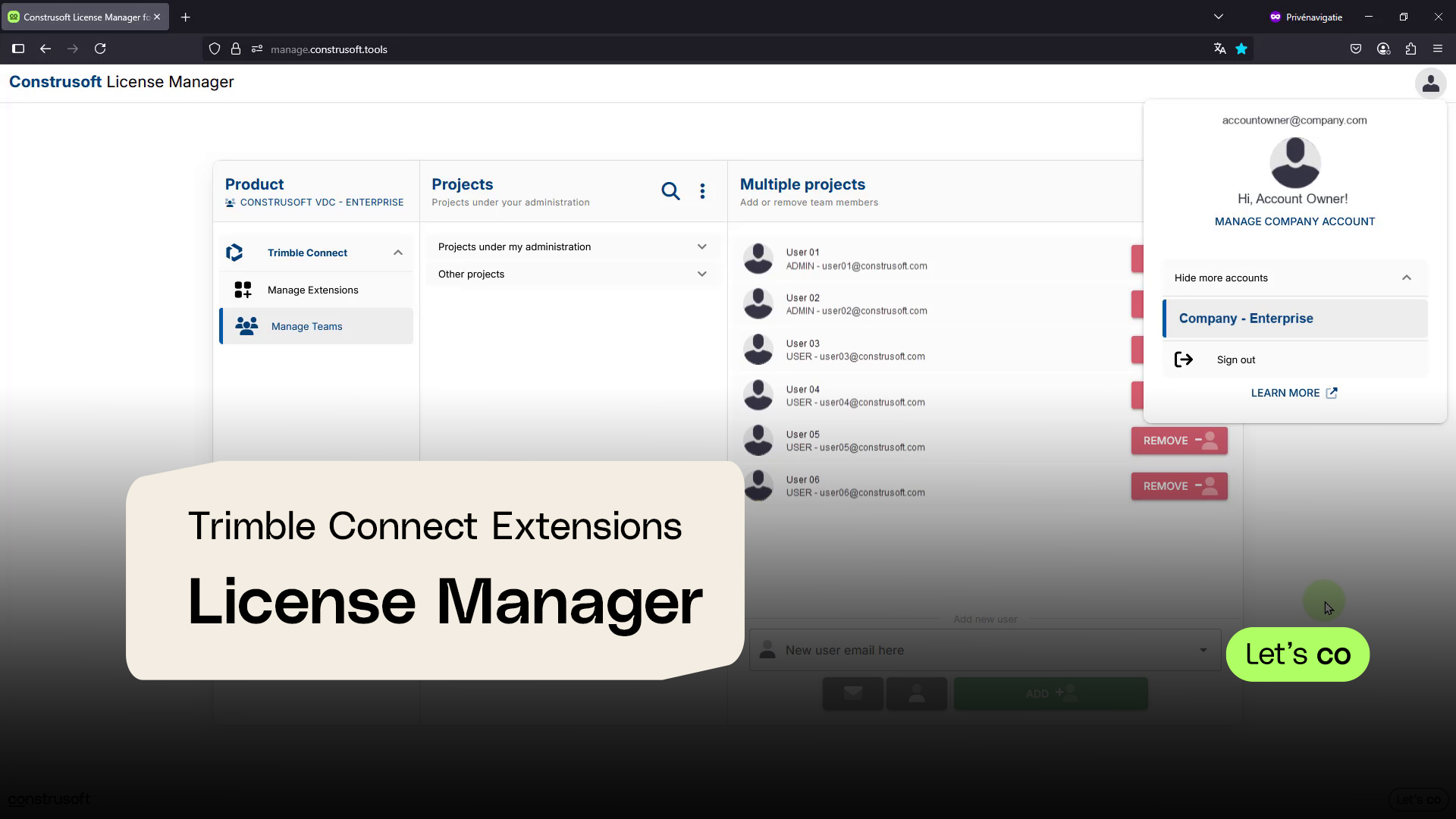Click the tracking protection shield icon
The width and height of the screenshot is (1456, 819).
click(x=215, y=49)
